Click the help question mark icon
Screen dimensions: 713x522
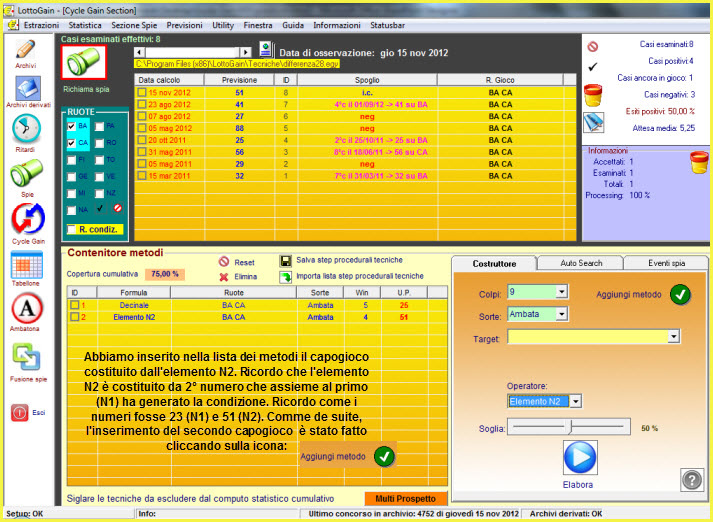point(691,479)
